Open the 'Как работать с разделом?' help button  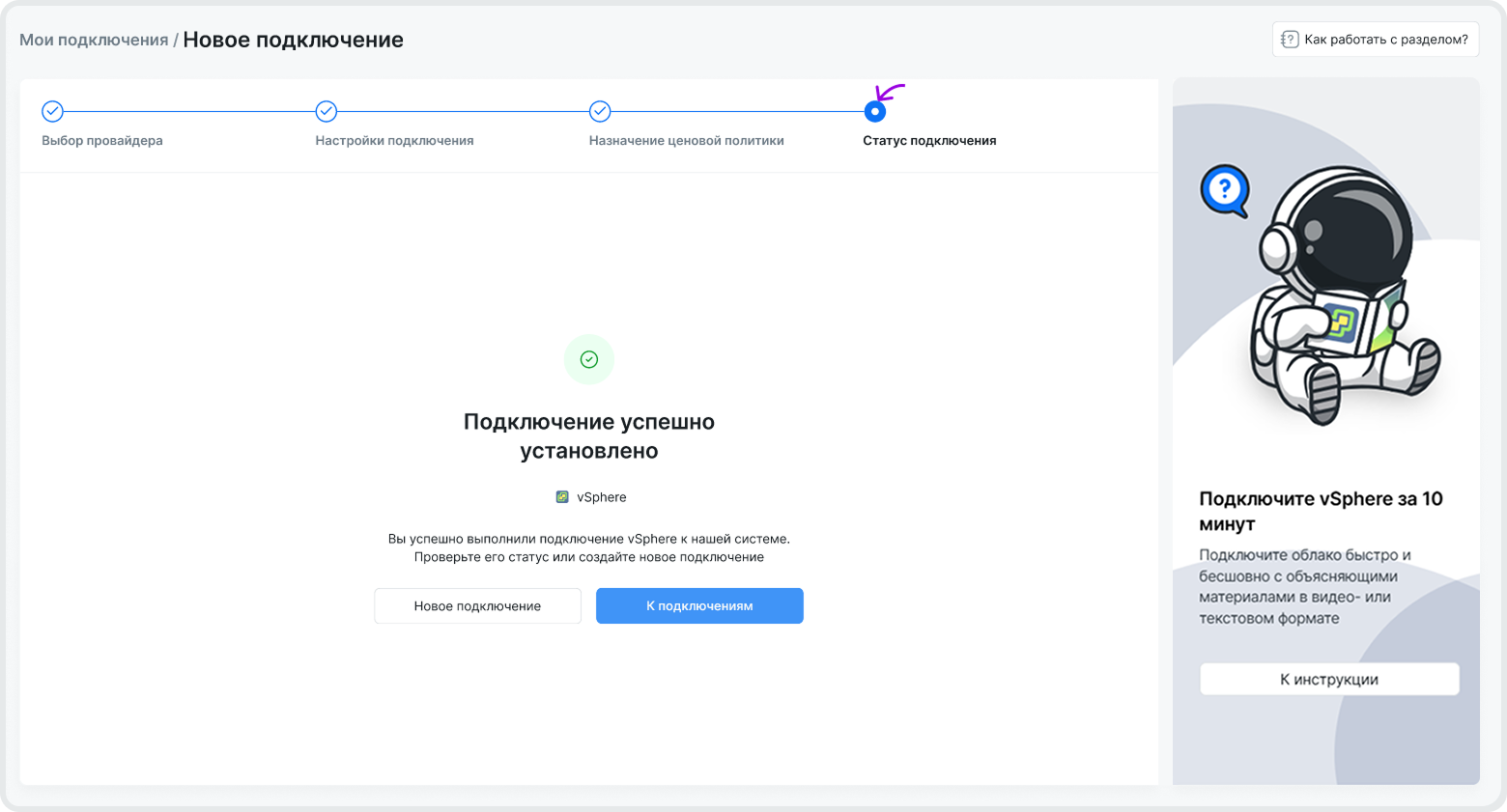coord(1375,40)
